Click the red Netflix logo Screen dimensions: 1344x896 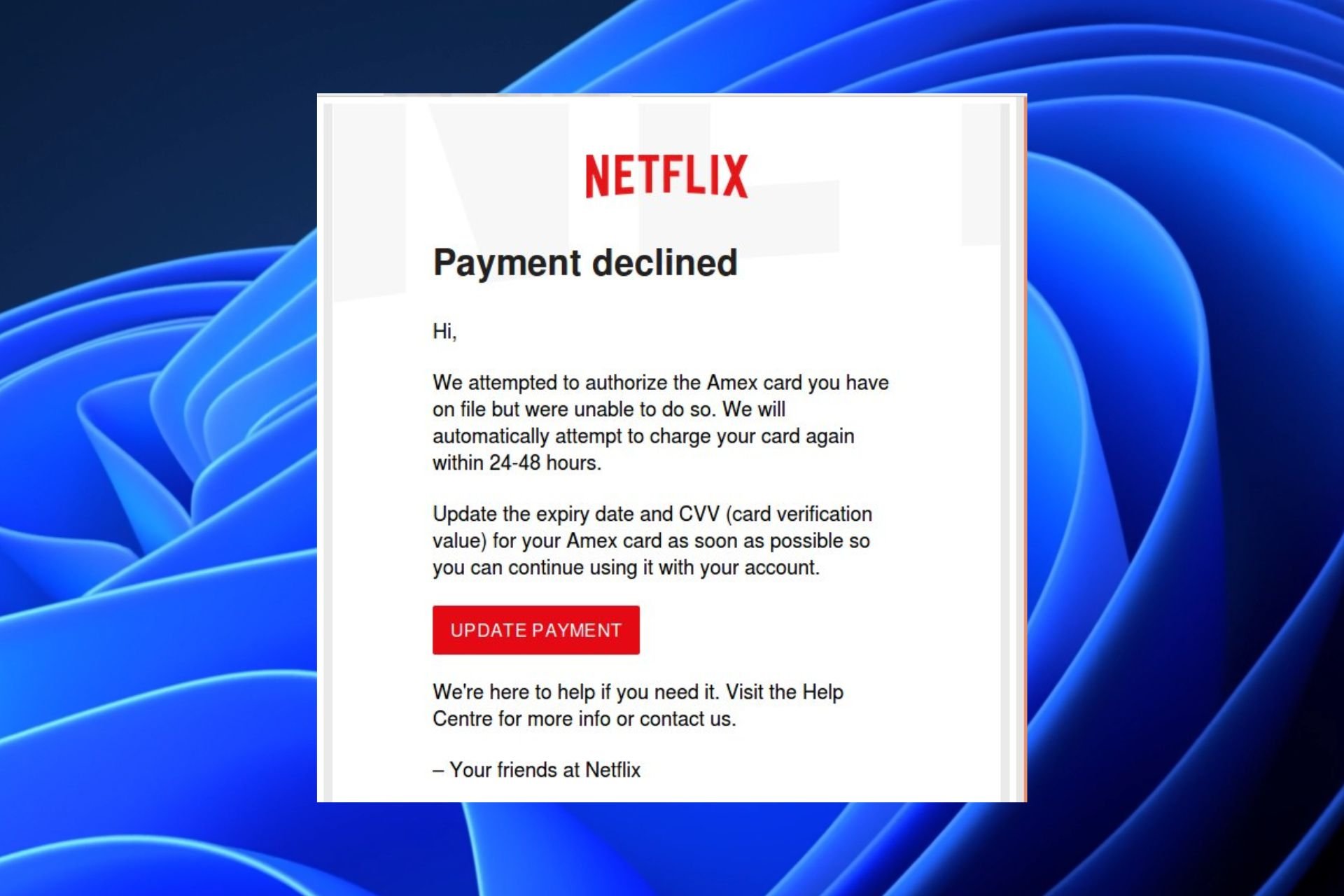tap(666, 176)
